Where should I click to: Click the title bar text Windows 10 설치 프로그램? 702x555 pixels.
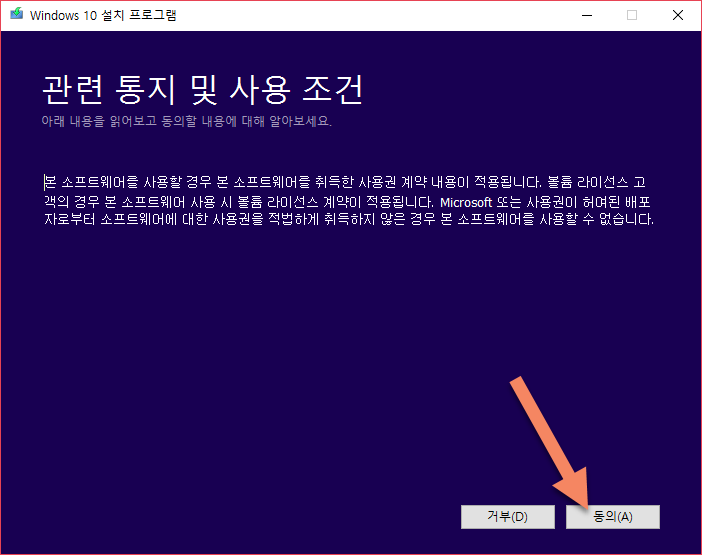pyautogui.click(x=103, y=15)
